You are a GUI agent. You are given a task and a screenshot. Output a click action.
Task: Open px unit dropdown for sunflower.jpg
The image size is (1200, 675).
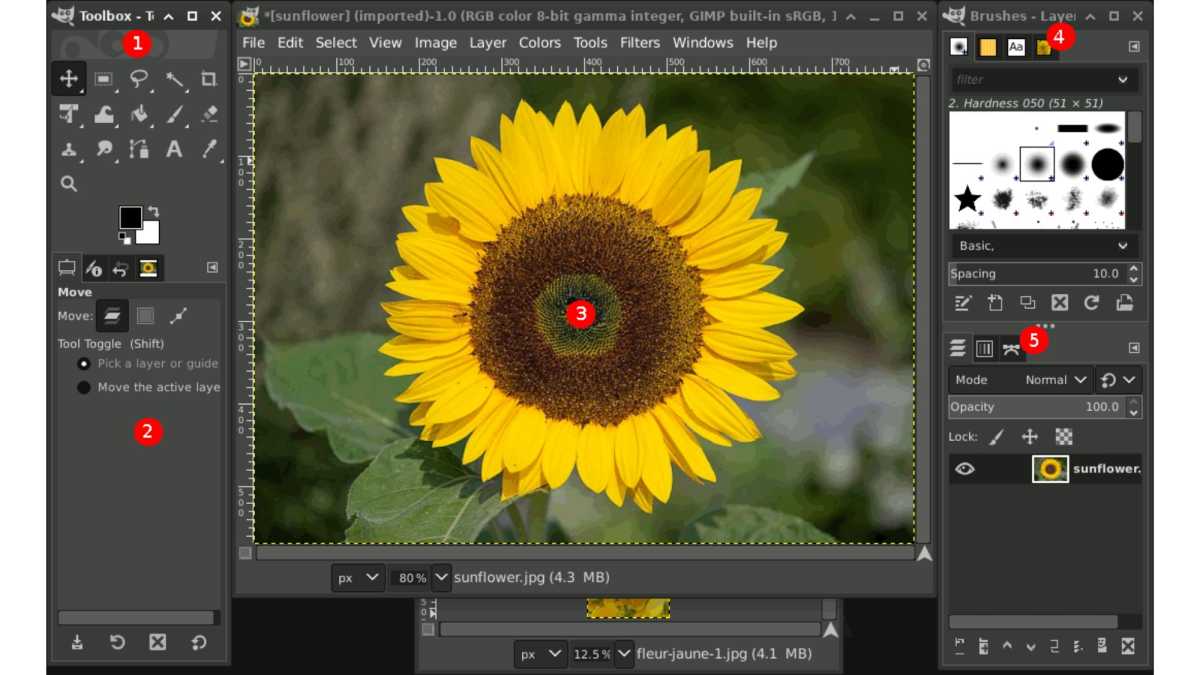358,577
